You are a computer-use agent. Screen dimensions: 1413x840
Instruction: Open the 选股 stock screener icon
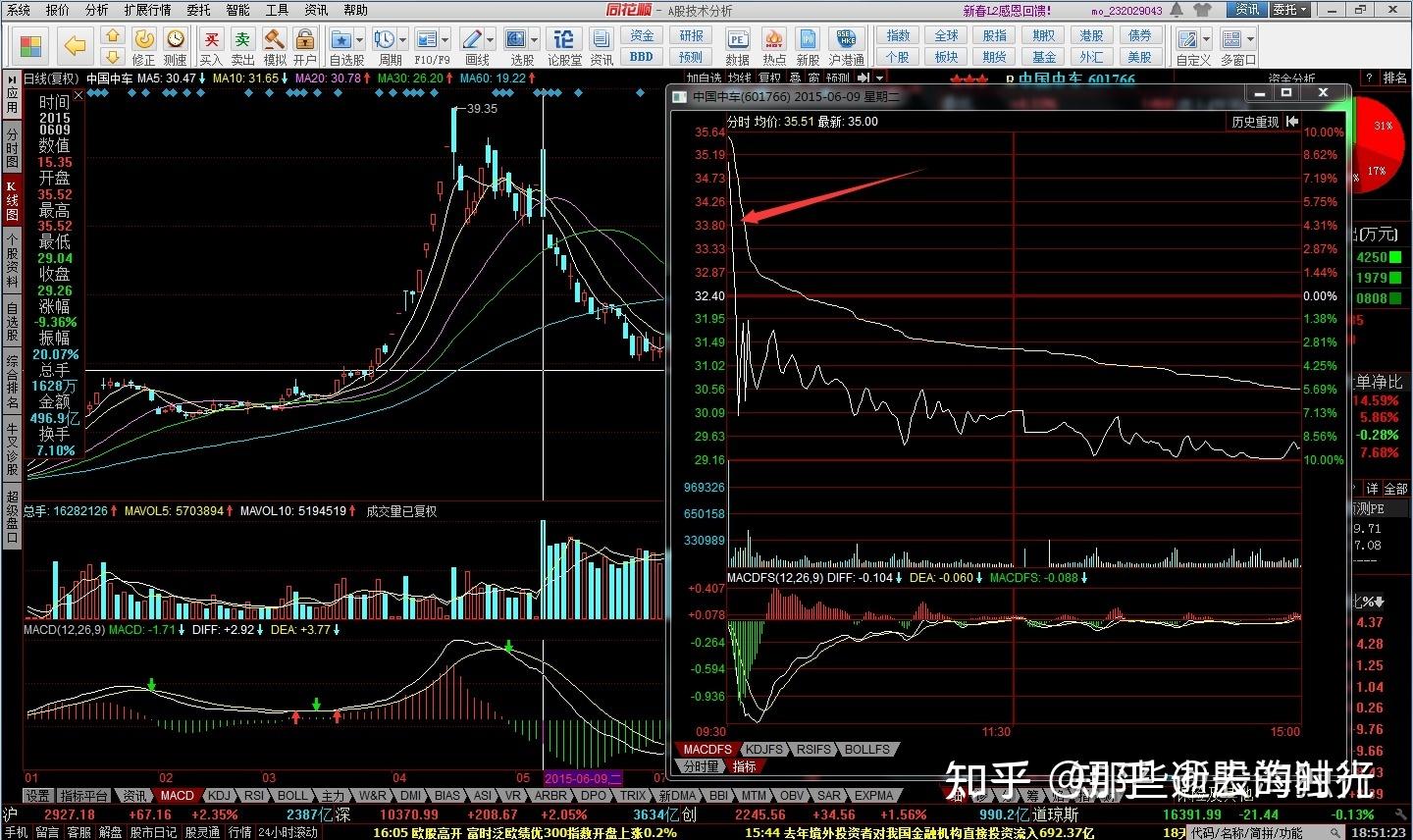tap(516, 39)
